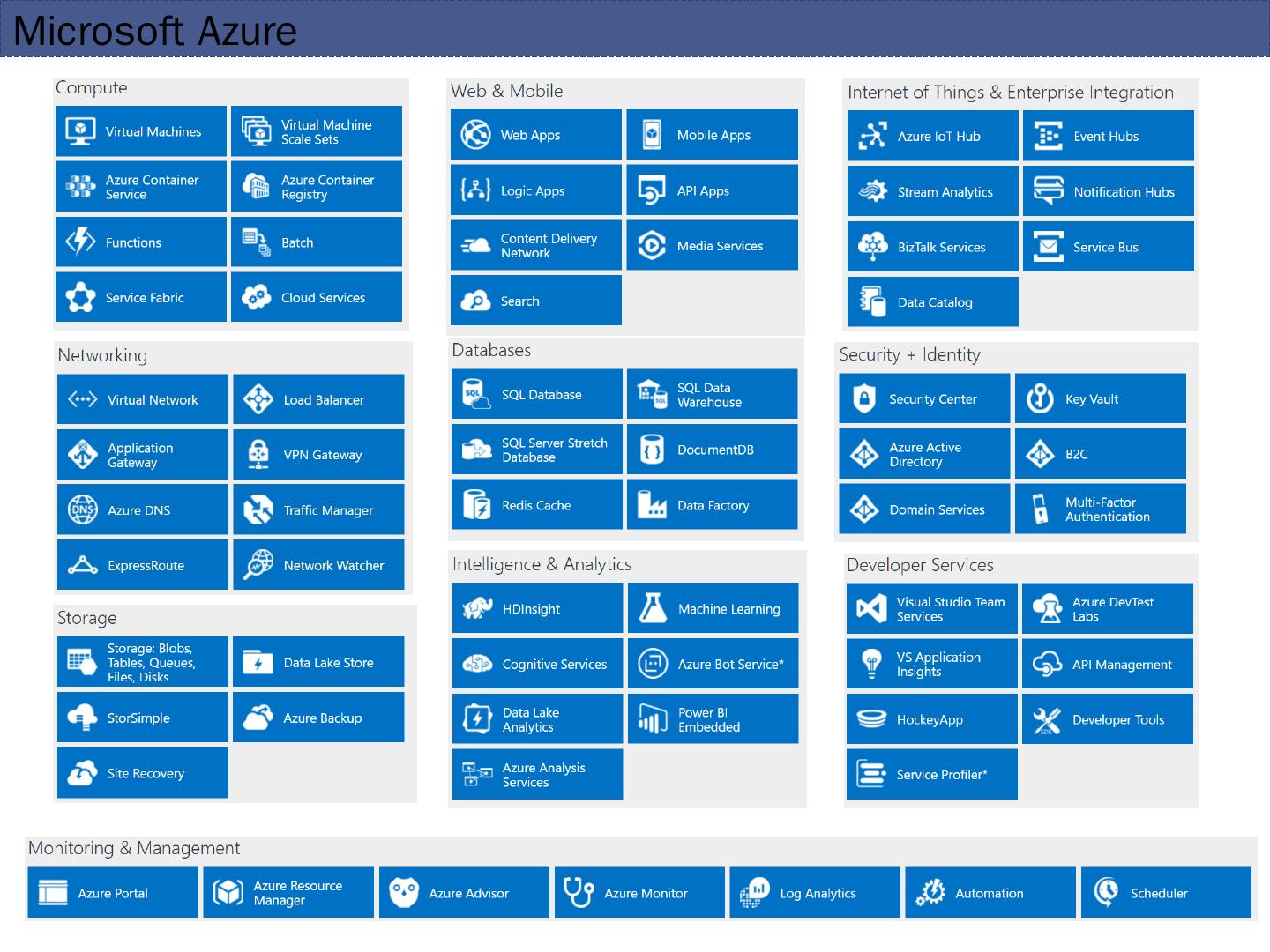1270x952 pixels.
Task: Select the Event Hubs tile
Action: point(1109,136)
